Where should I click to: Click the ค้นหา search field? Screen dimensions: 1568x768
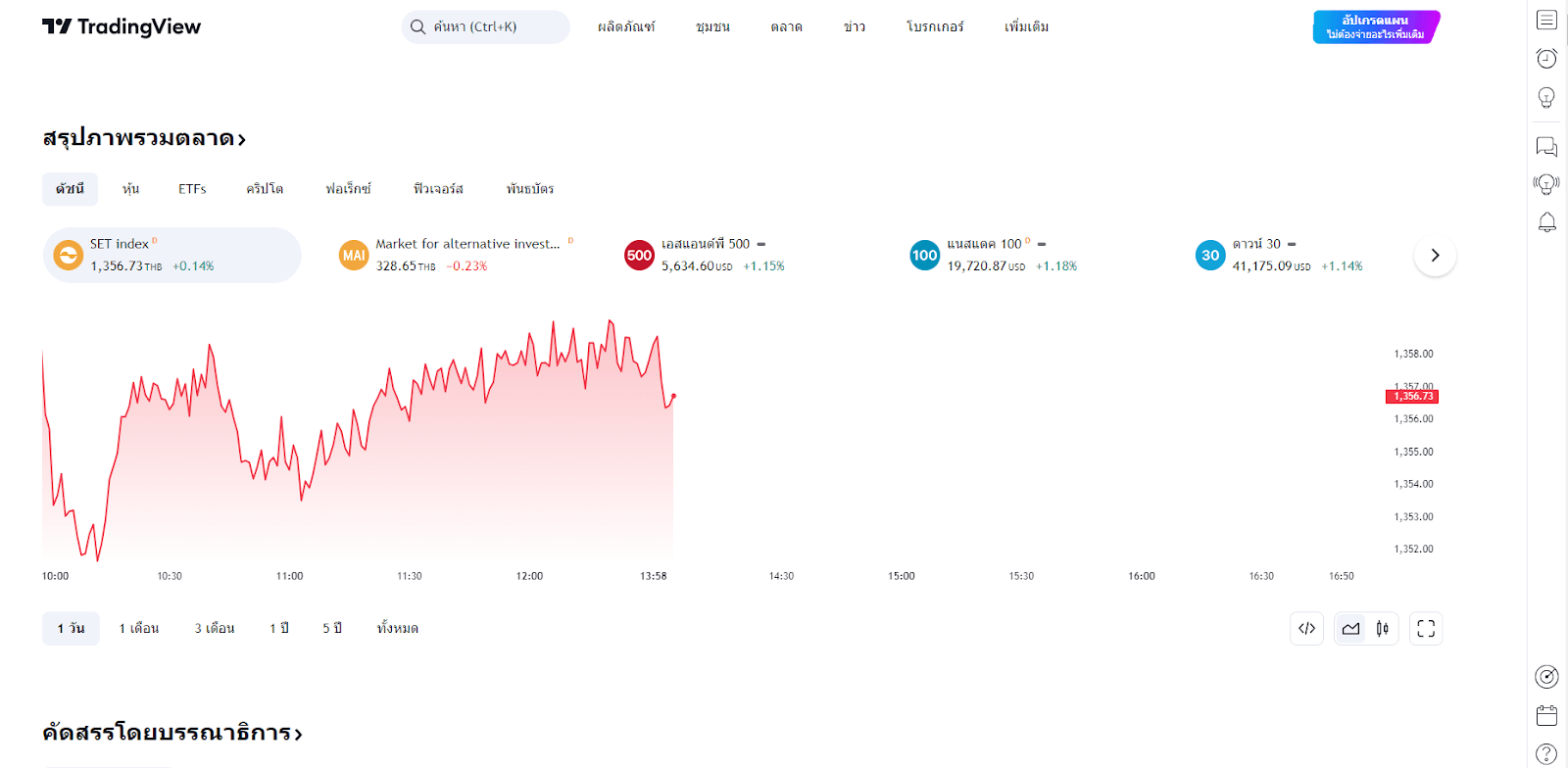[486, 27]
